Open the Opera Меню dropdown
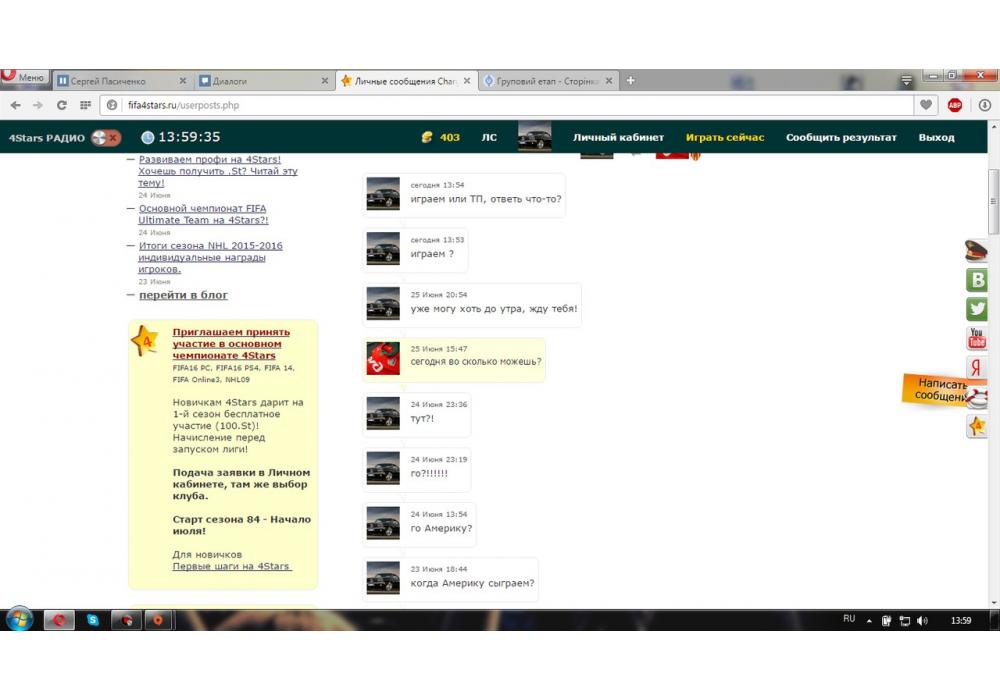This screenshot has height=700, width=1000. point(23,78)
